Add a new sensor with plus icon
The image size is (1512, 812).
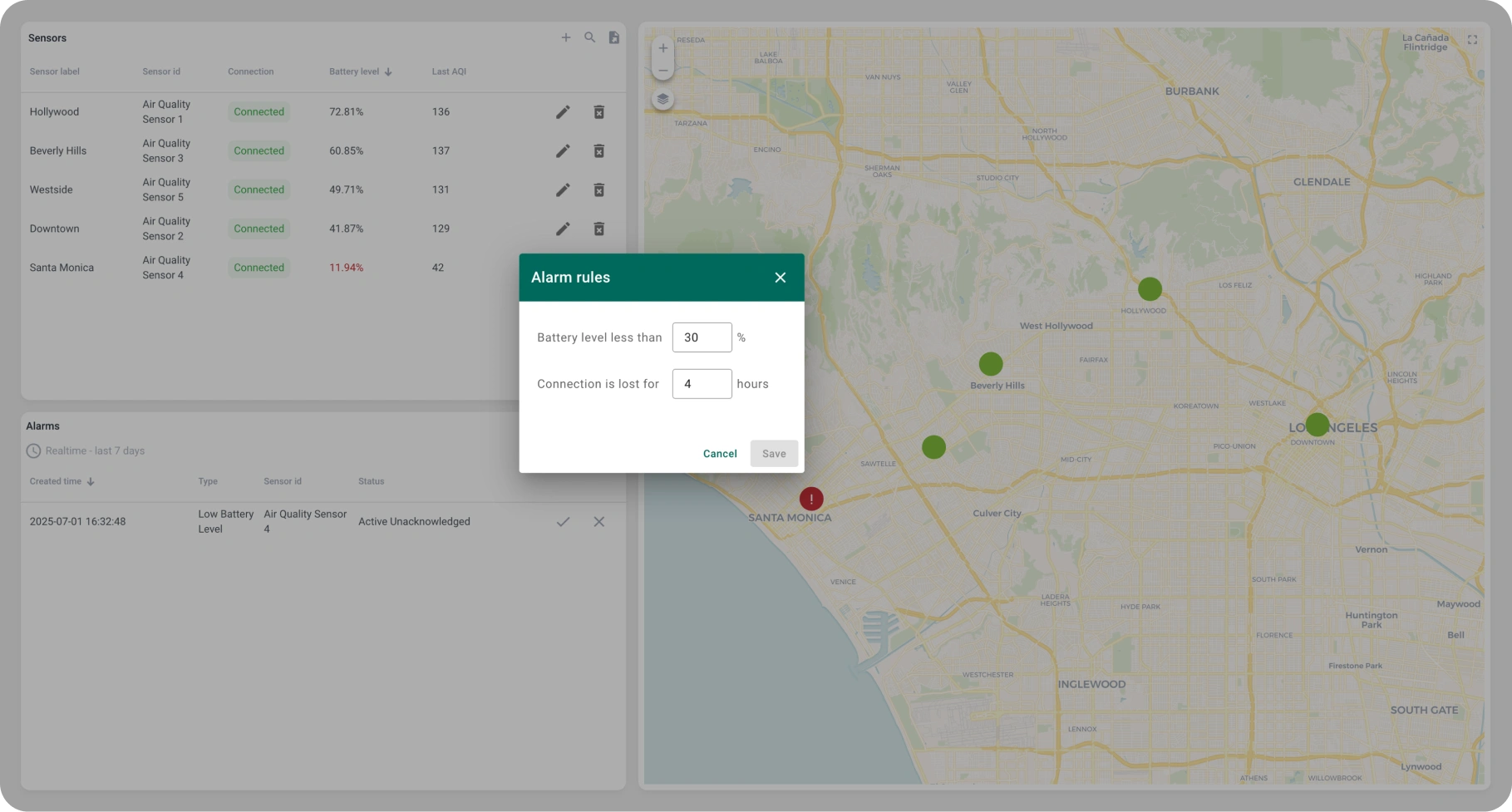(x=566, y=37)
